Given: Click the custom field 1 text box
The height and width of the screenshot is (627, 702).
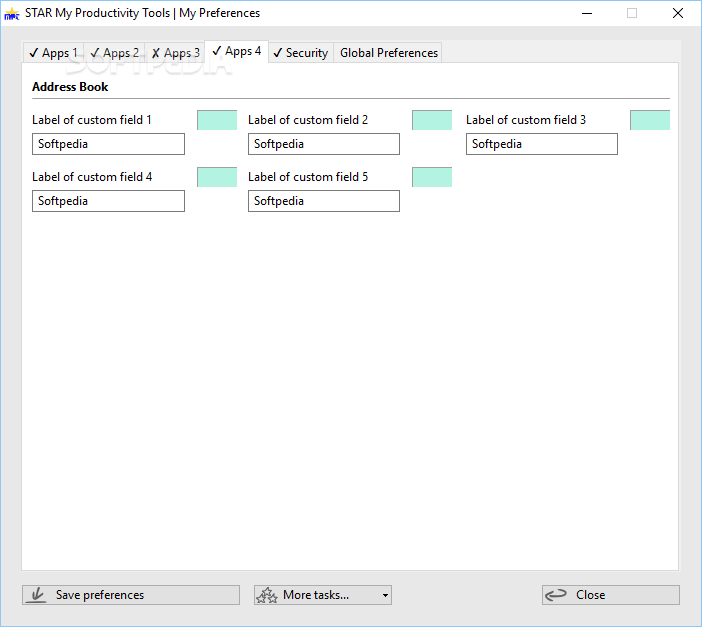Looking at the screenshot, I should [108, 144].
